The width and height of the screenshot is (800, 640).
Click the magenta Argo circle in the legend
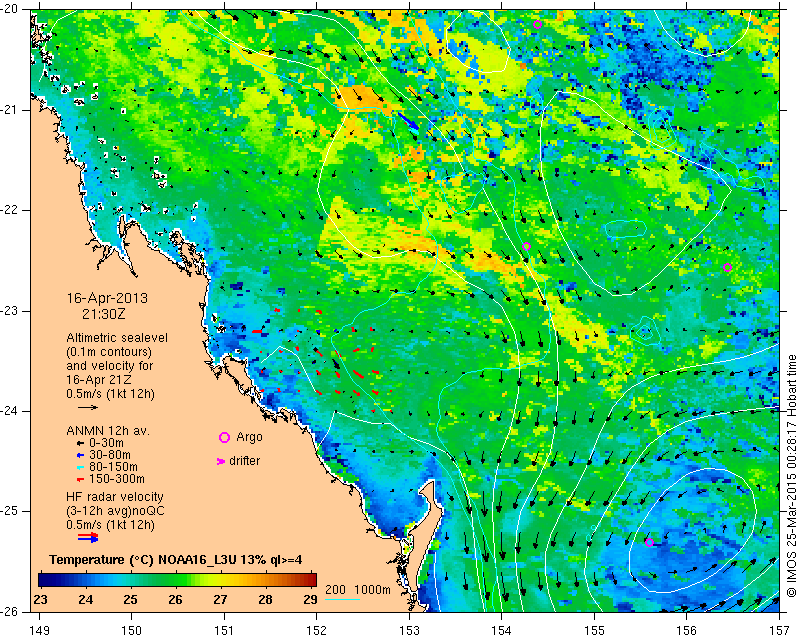tap(224, 437)
